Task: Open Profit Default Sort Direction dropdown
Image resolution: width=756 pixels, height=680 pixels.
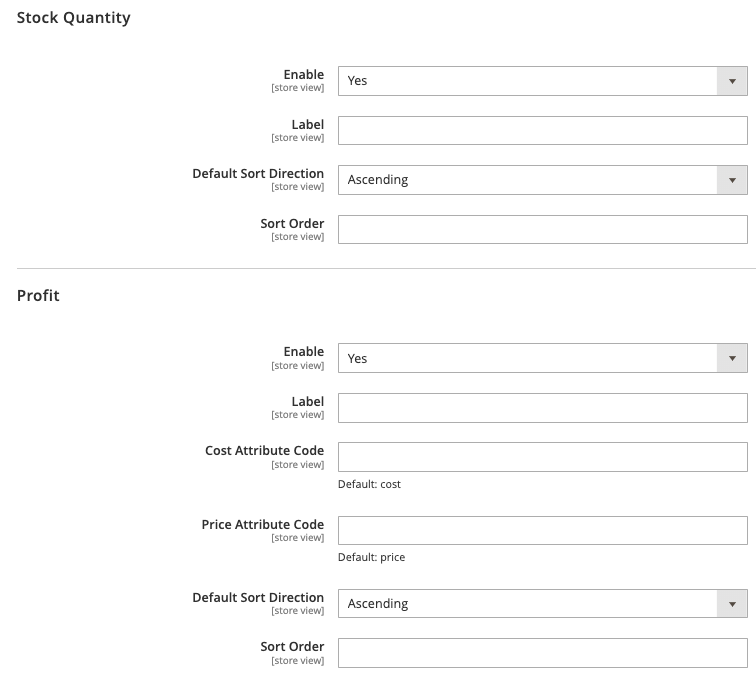Action: (x=542, y=603)
